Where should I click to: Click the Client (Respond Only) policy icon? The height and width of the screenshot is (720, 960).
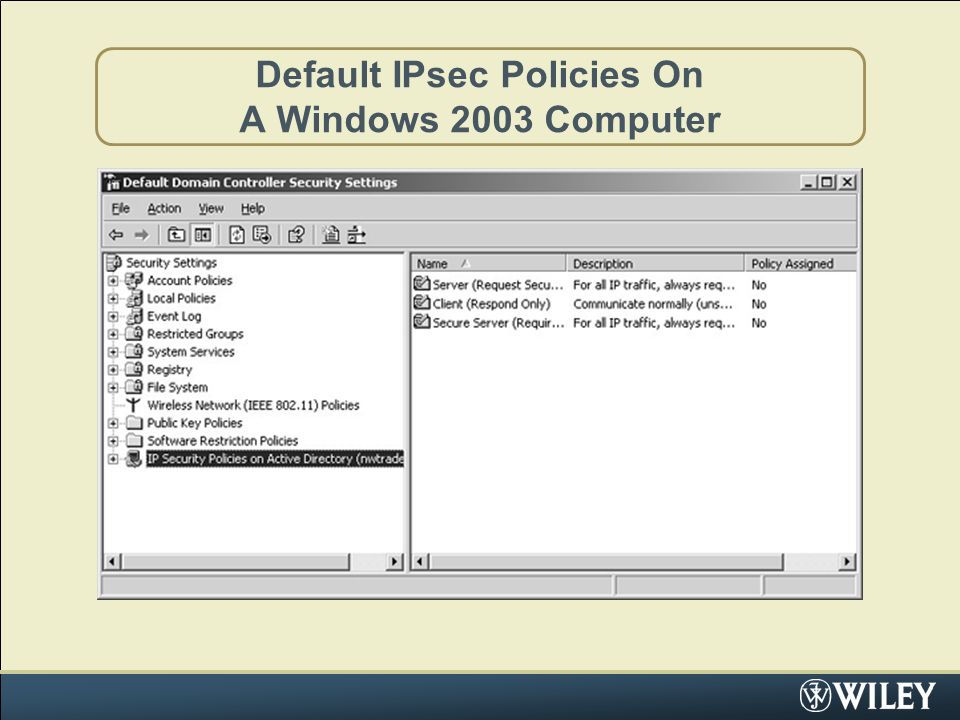point(422,302)
